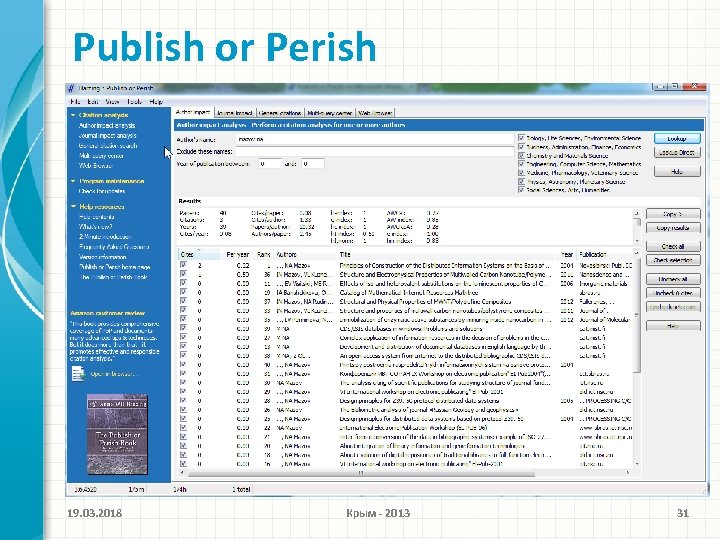This screenshot has height=540, width=720.
Task: Click the Copy > button
Action: [673, 214]
